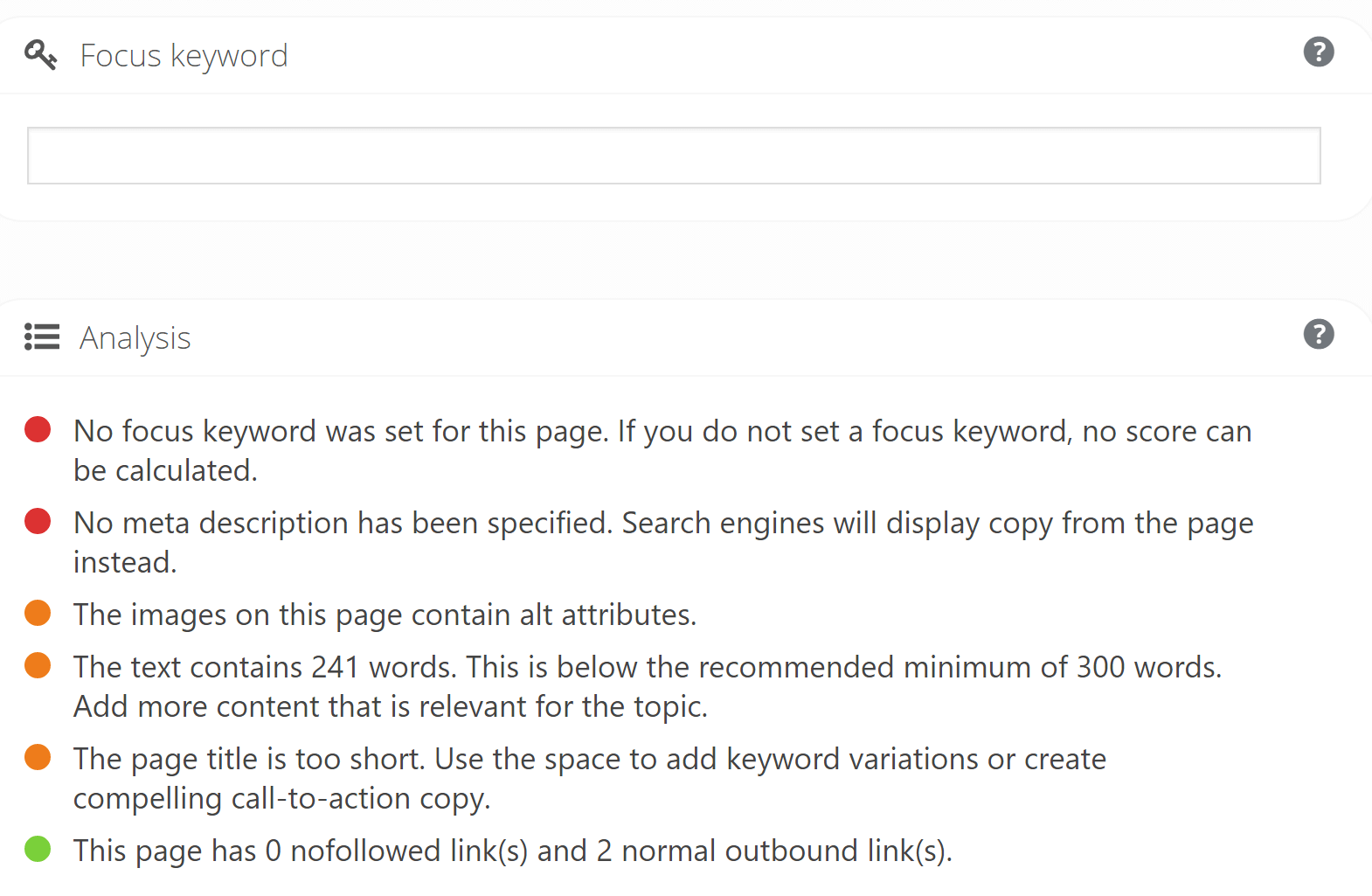Click the Focus keyword heading
This screenshot has width=1372, height=896.
[184, 56]
